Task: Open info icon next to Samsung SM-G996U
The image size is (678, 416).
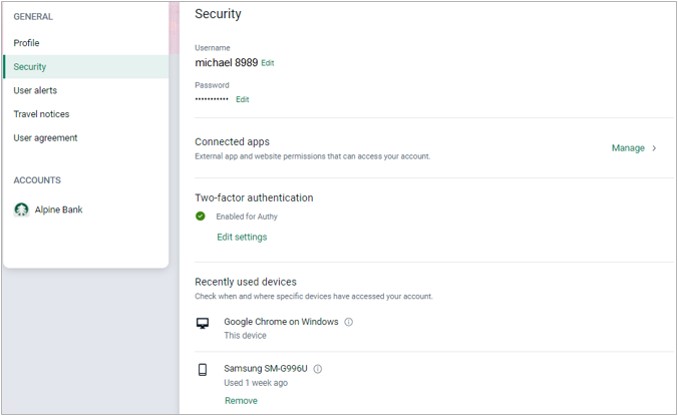Action: pyautogui.click(x=317, y=369)
